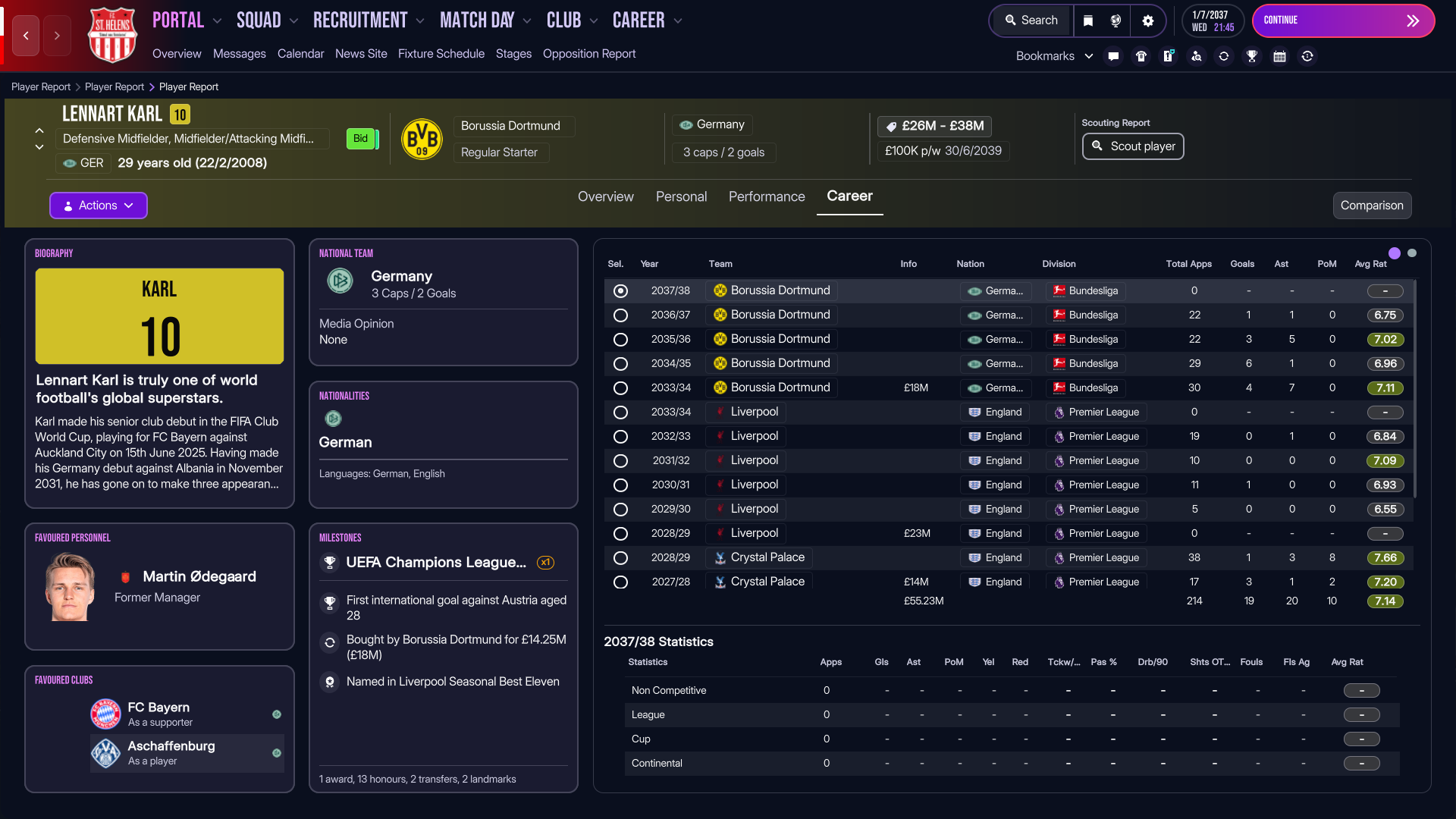
Task: Click the Scout player button
Action: click(1133, 146)
